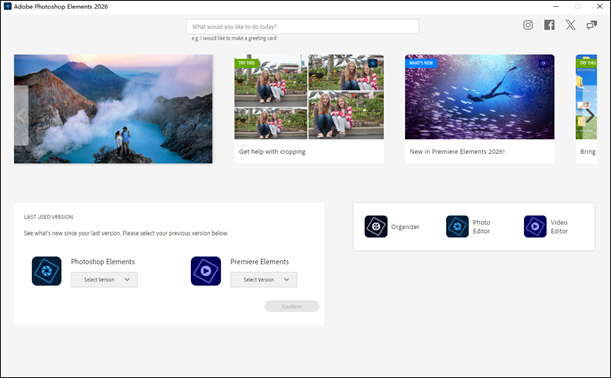Image resolution: width=611 pixels, height=378 pixels.
Task: Click Photoshop badge icon on cropping image
Action: pos(373,63)
